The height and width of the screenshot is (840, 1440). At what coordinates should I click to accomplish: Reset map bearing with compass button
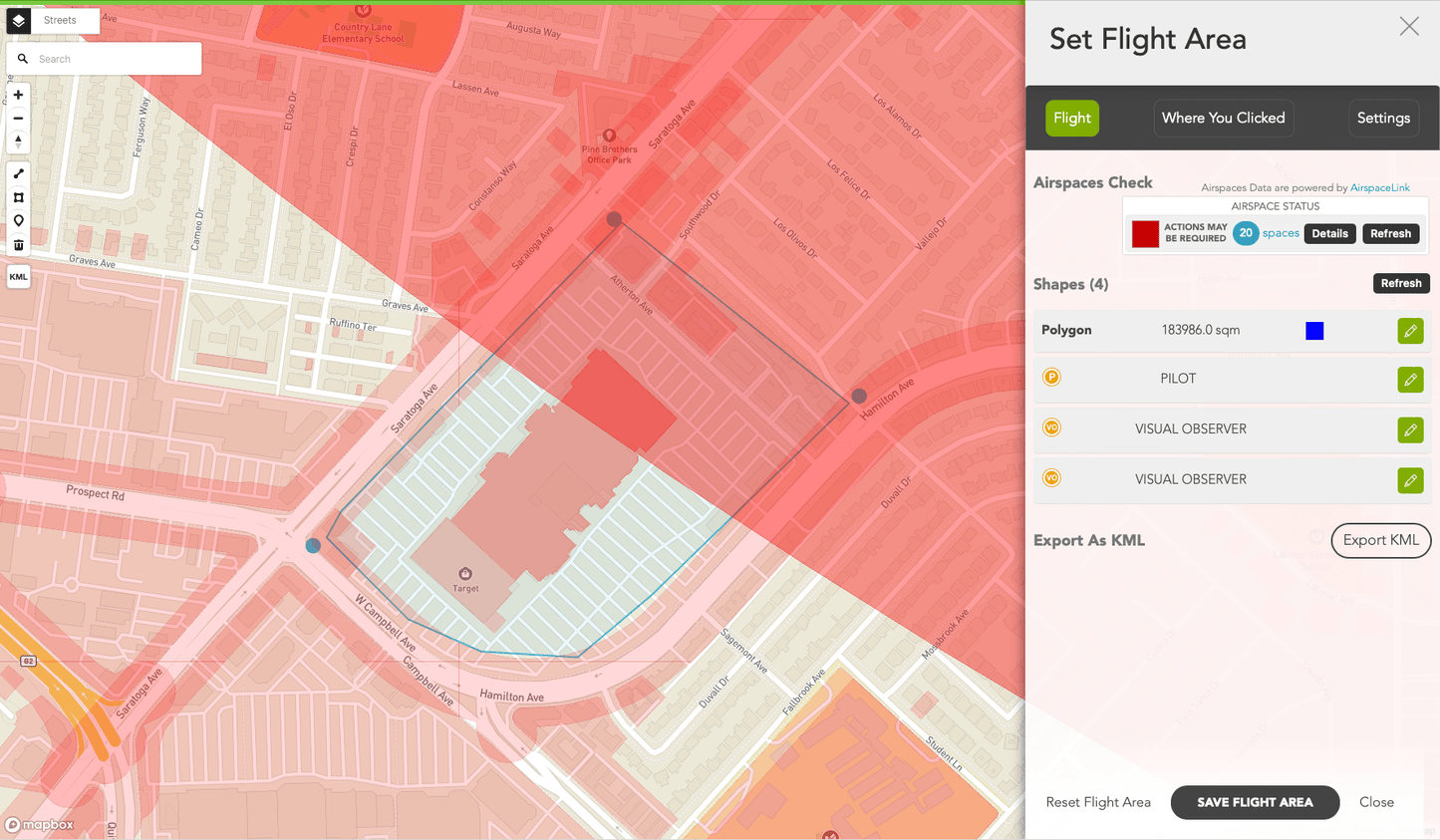18,140
